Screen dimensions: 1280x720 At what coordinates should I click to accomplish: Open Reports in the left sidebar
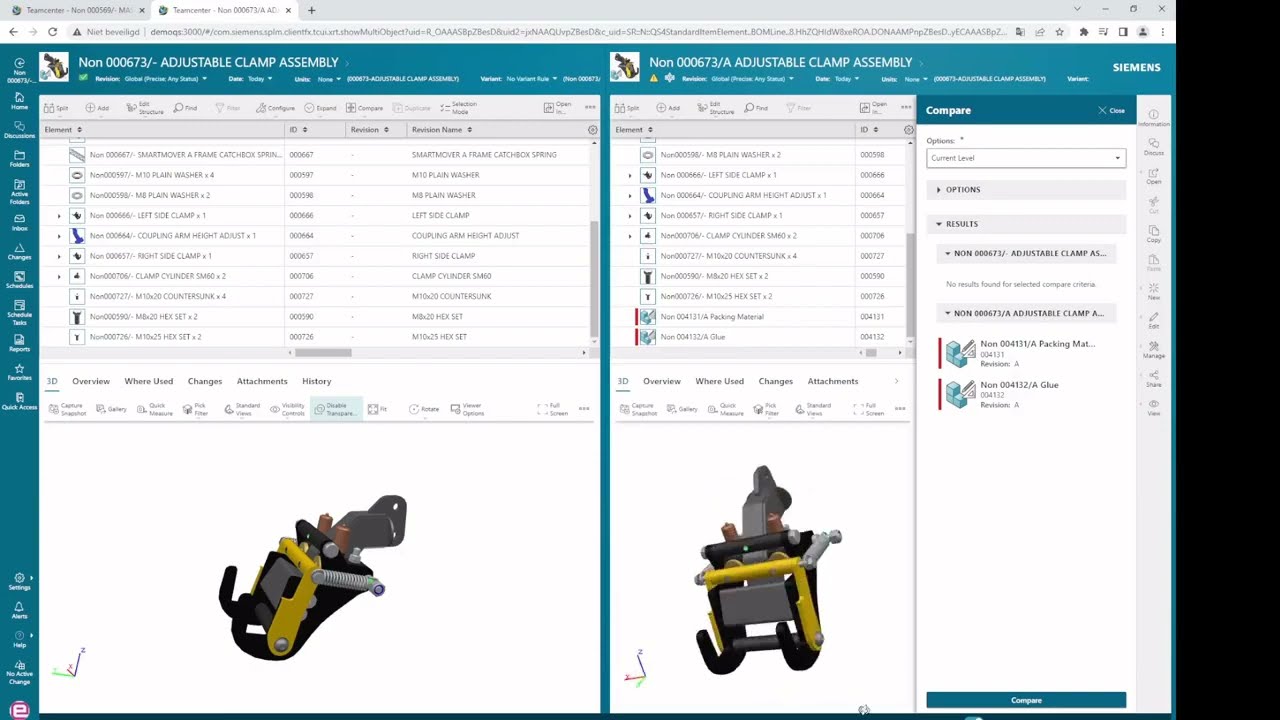point(19,342)
